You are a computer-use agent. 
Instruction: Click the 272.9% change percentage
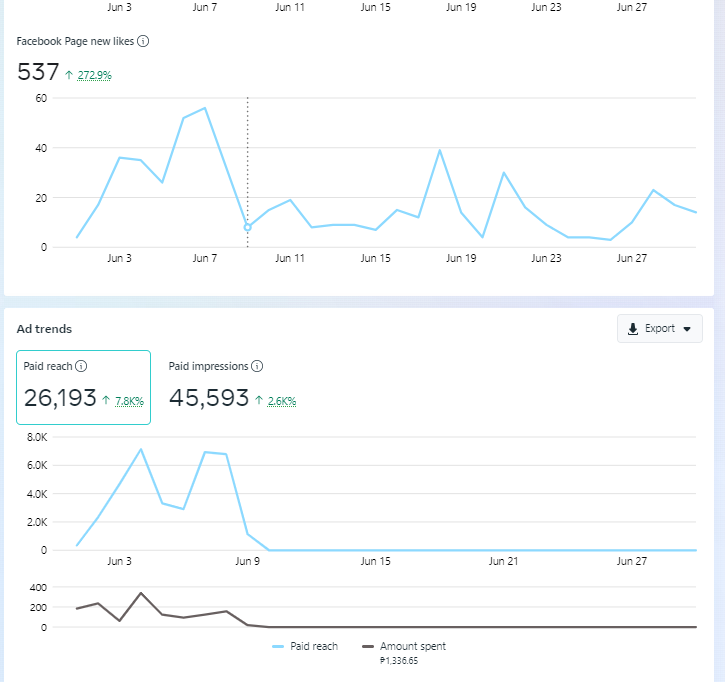click(94, 75)
